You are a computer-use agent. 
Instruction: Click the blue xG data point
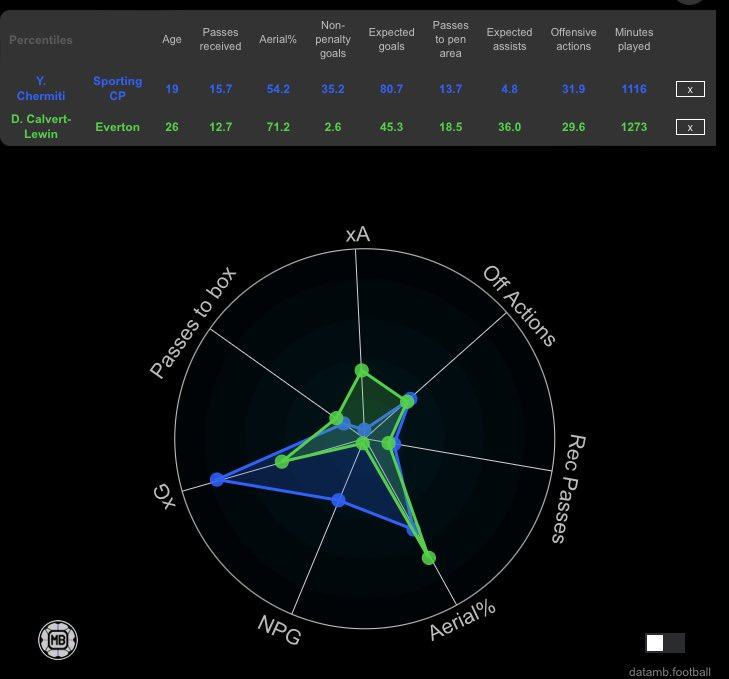pos(217,479)
